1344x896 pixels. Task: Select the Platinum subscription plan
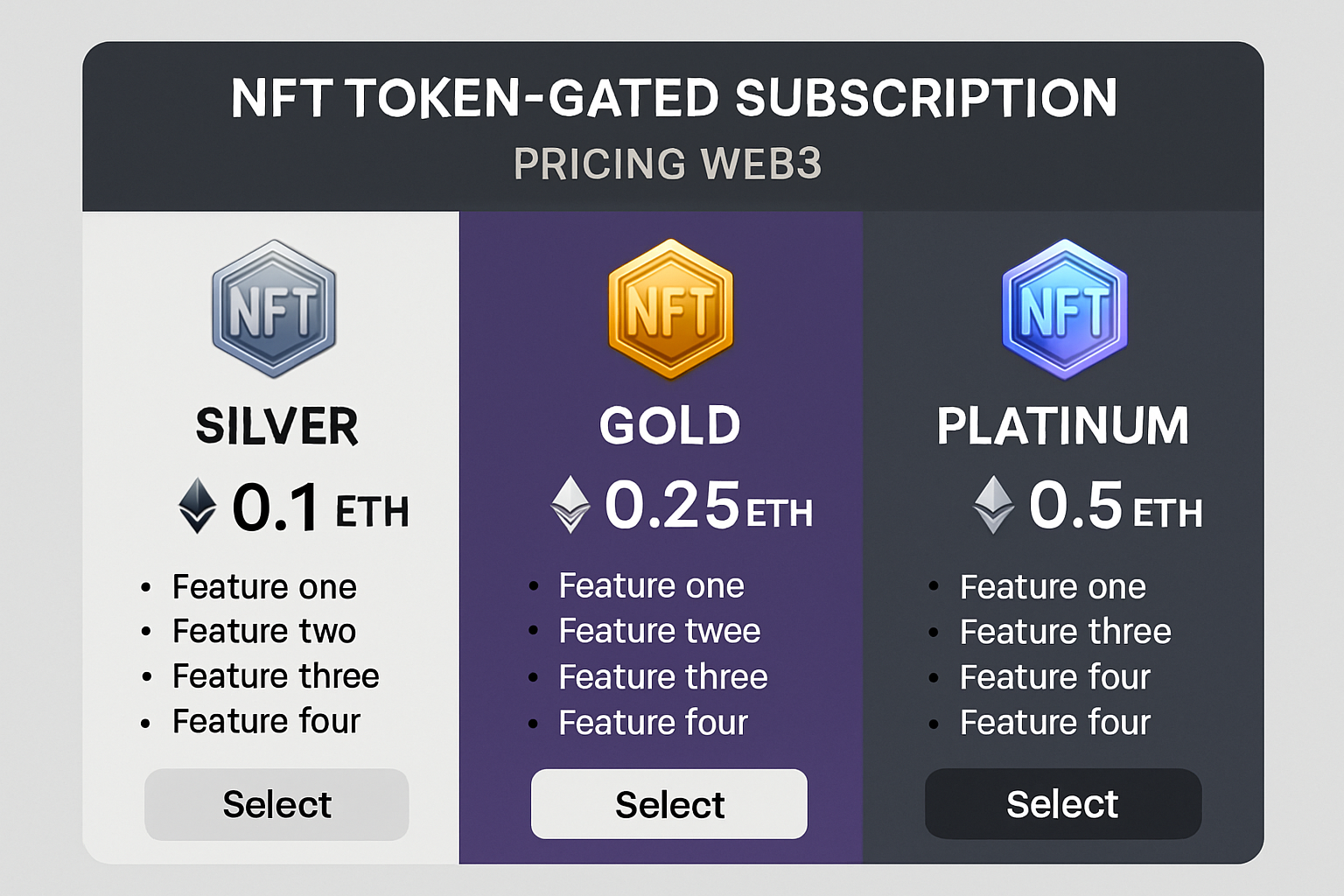pos(1062,803)
